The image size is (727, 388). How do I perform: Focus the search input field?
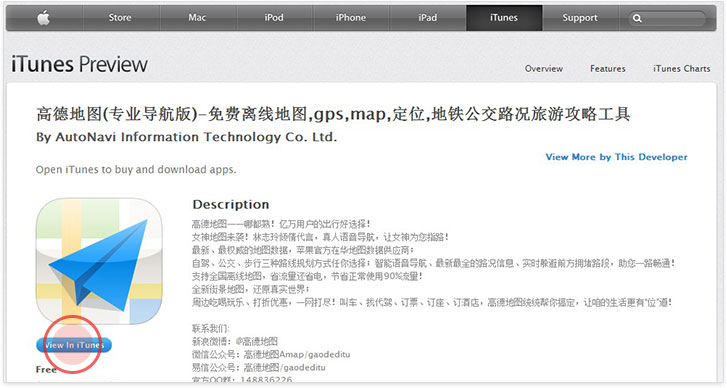tap(667, 19)
